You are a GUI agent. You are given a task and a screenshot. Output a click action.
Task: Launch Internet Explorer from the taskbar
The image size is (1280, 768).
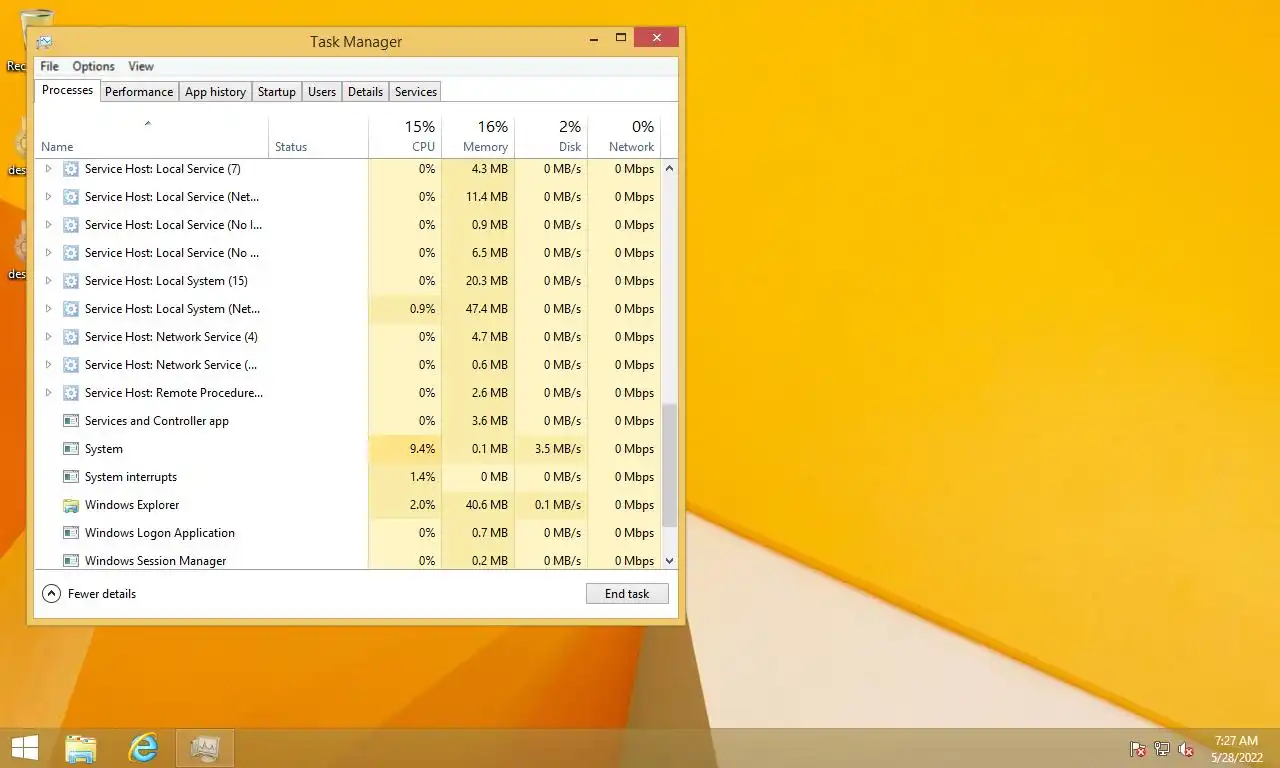pos(144,748)
